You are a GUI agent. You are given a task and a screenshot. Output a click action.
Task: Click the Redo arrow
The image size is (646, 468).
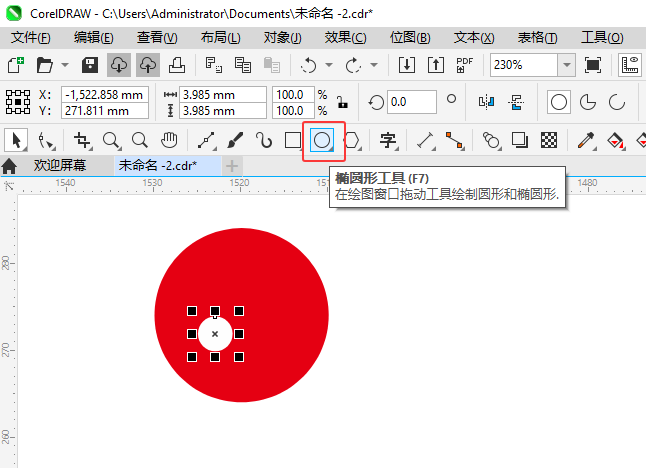(x=353, y=65)
